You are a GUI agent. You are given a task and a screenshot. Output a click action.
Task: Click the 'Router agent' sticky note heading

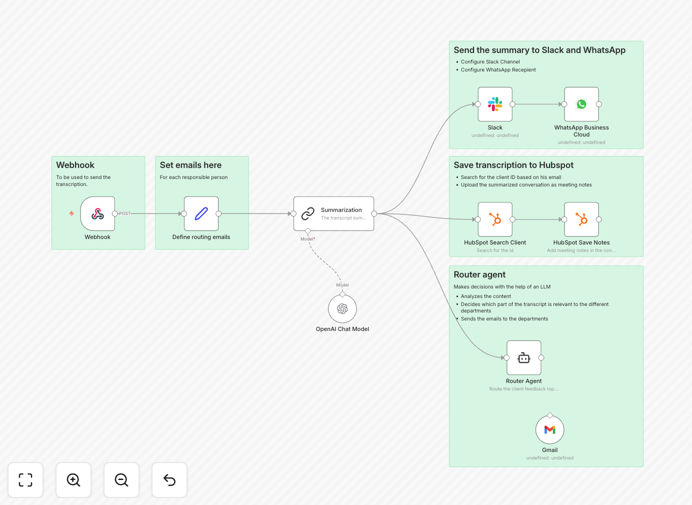pos(480,275)
